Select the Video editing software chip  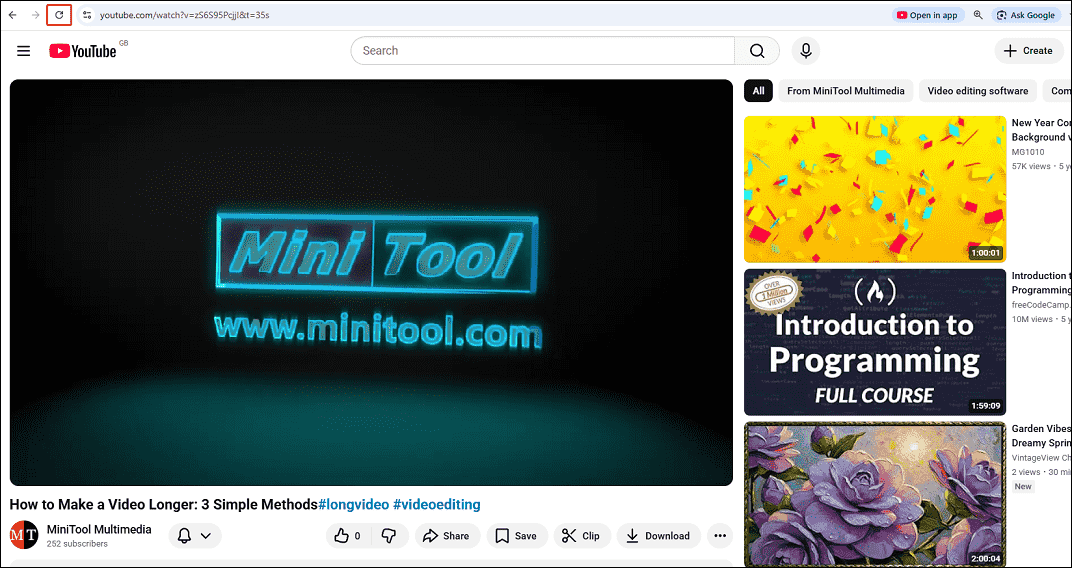(x=978, y=91)
